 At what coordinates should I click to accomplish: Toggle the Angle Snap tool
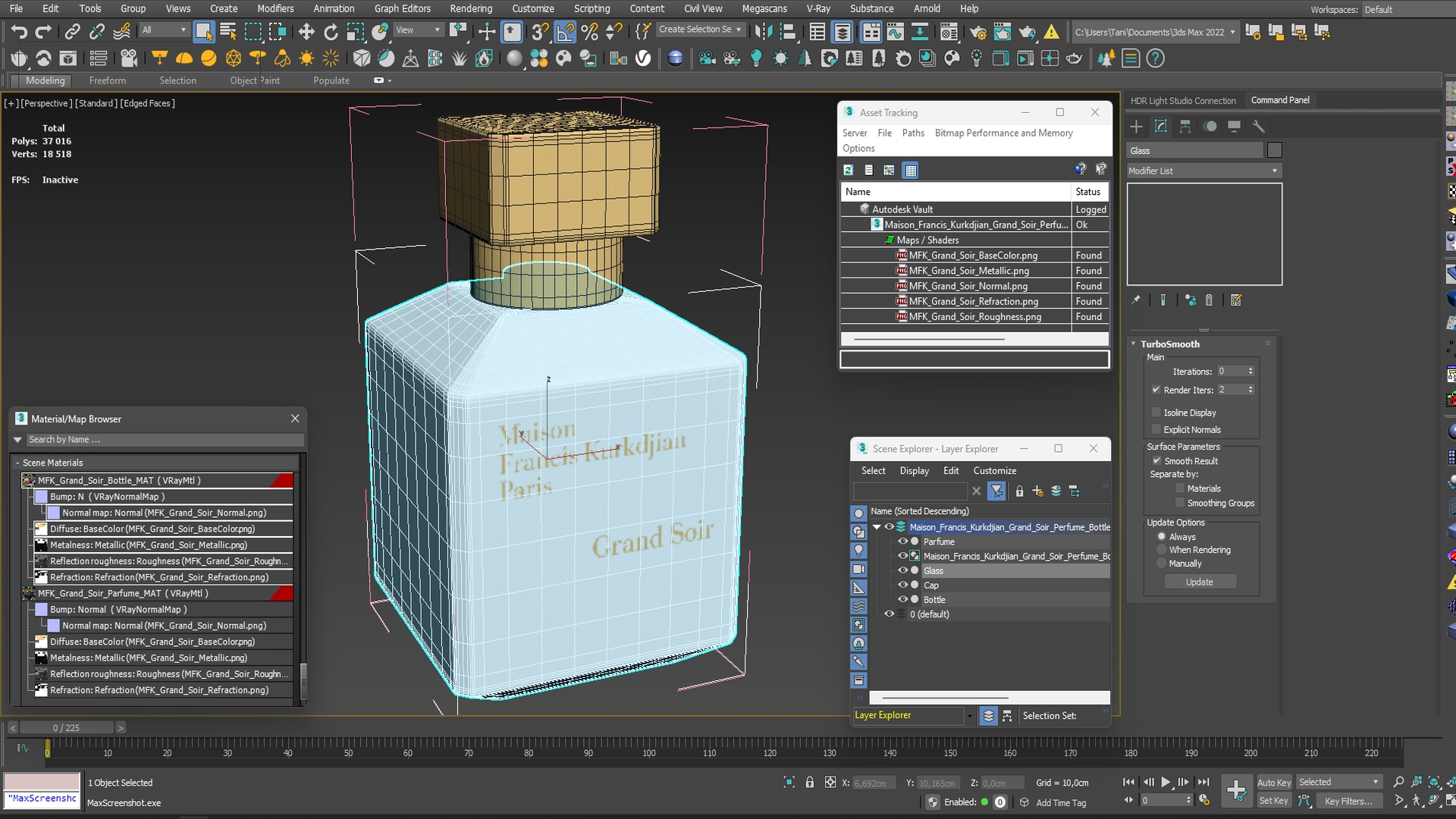coord(565,32)
